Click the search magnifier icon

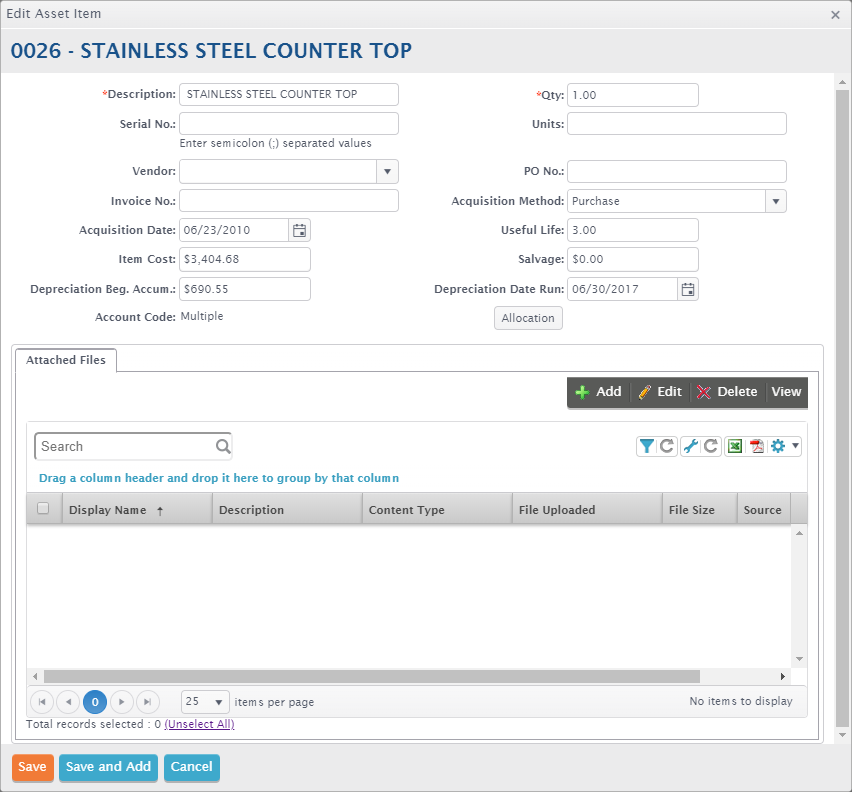pyautogui.click(x=222, y=446)
